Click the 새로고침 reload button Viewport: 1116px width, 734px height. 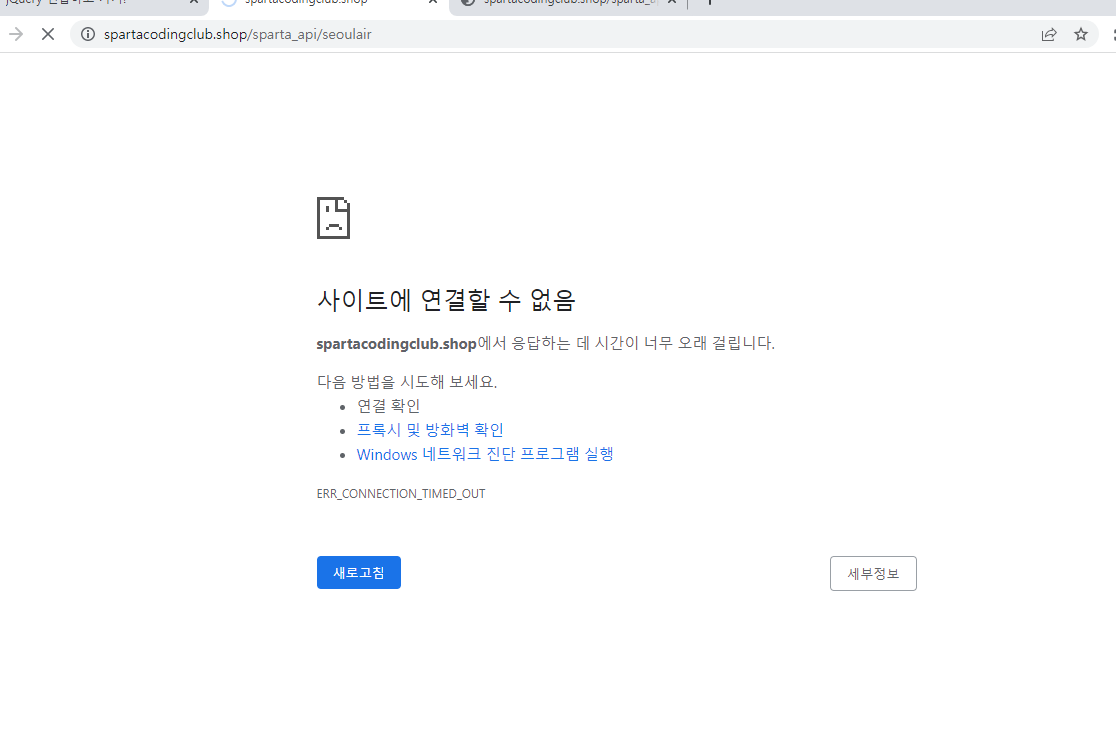tap(359, 572)
